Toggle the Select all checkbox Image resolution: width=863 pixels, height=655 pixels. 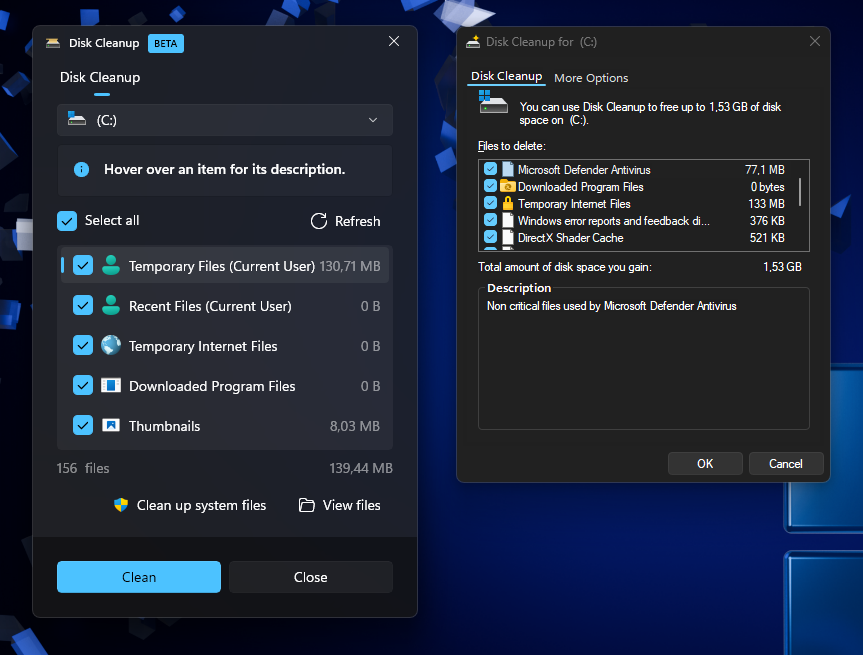pyautogui.click(x=67, y=221)
